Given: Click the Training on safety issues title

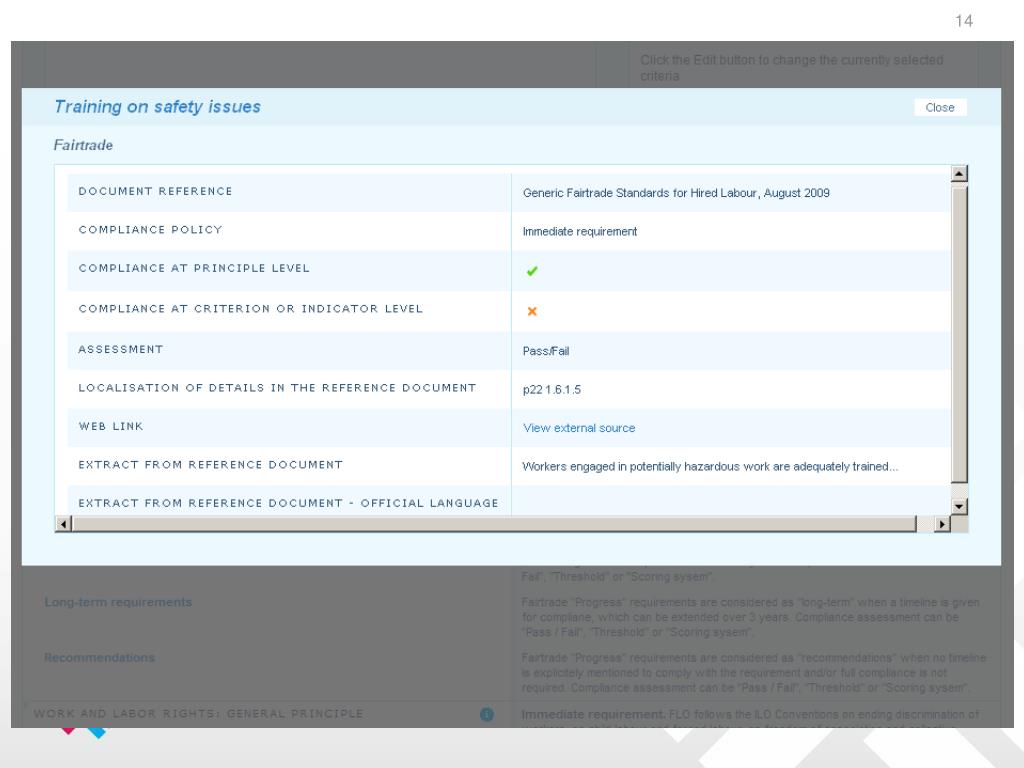Looking at the screenshot, I should [157, 106].
